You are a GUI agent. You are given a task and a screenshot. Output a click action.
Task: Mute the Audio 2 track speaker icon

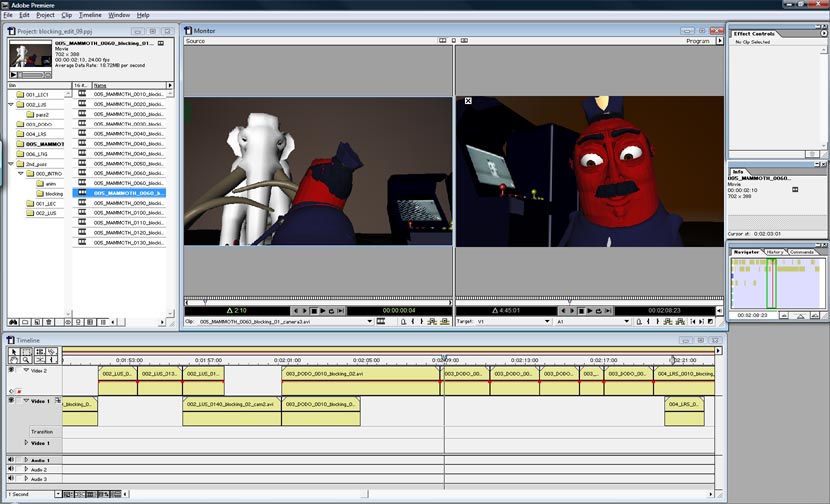pyautogui.click(x=11, y=469)
